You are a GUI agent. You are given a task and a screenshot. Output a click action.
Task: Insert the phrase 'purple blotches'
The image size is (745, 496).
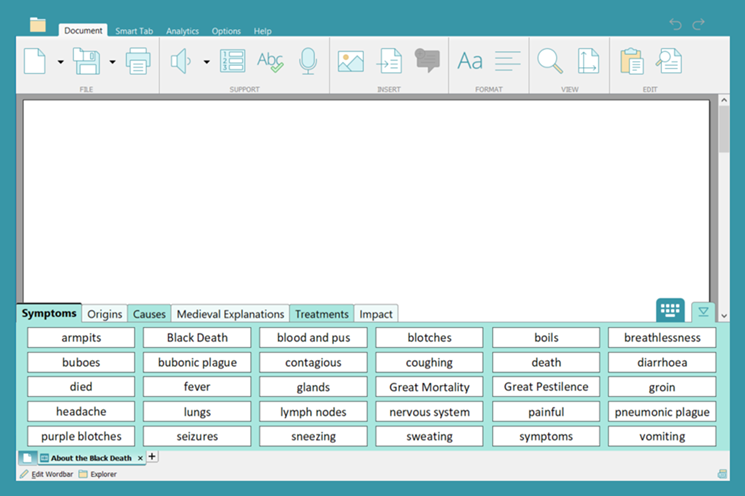[81, 436]
